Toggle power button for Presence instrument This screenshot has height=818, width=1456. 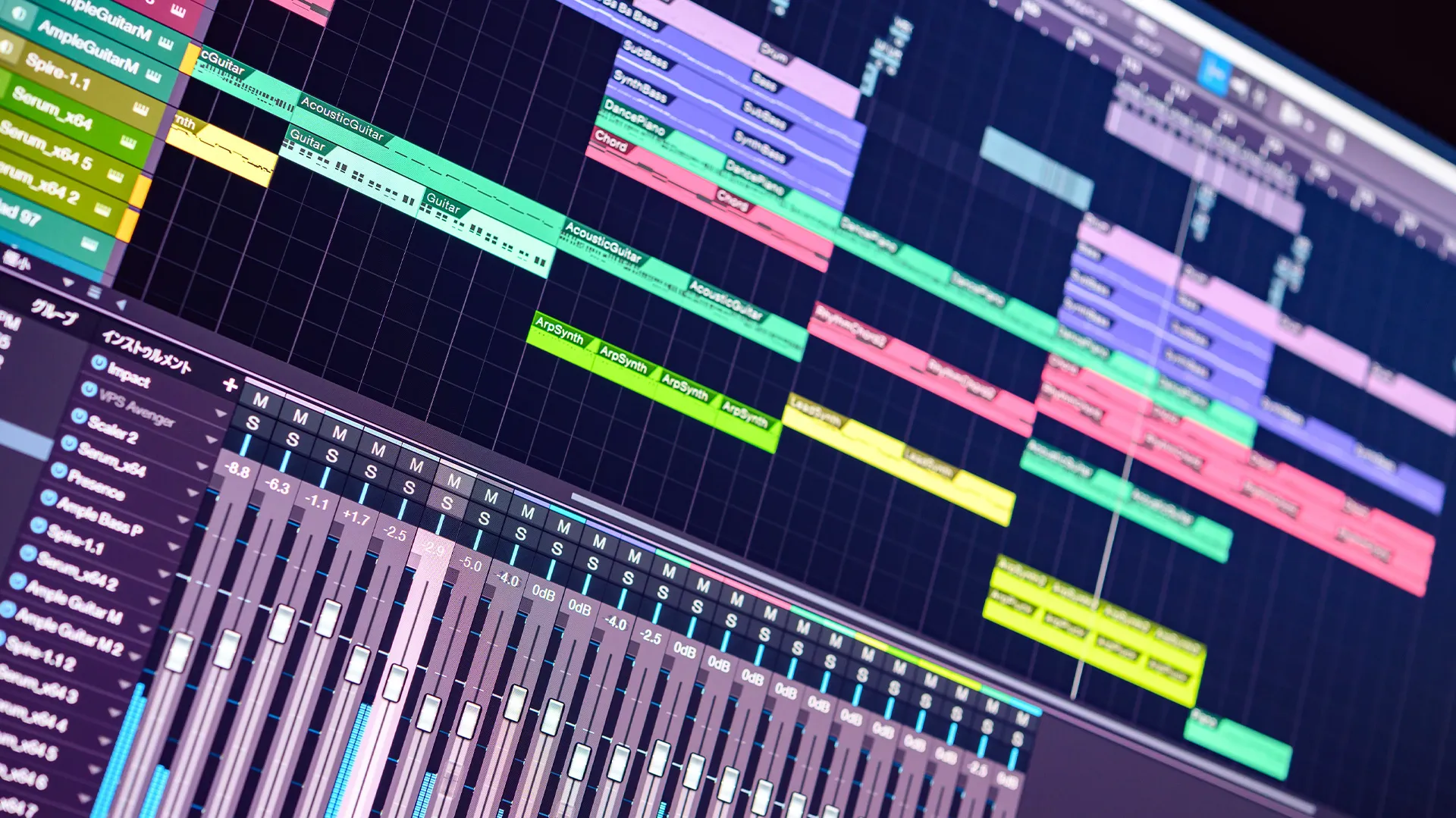59,471
